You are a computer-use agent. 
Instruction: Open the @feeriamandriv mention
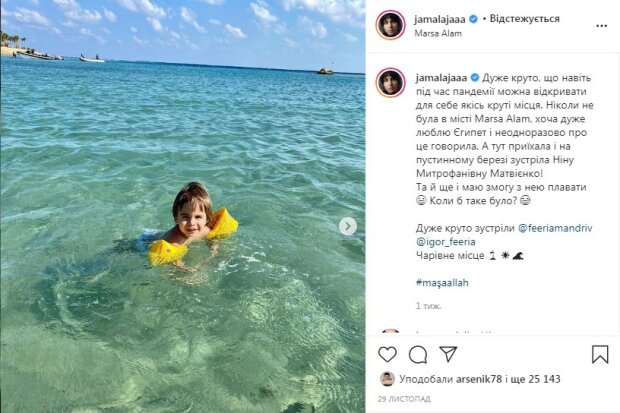click(x=555, y=228)
